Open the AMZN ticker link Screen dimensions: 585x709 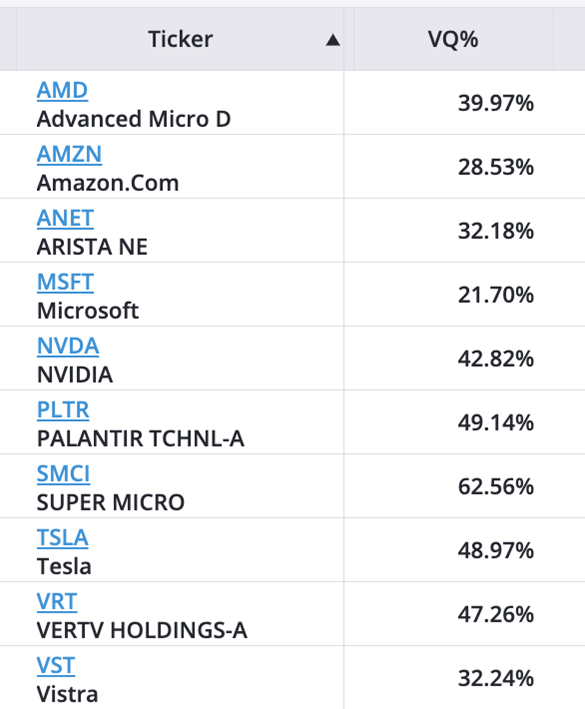pyautogui.click(x=69, y=154)
